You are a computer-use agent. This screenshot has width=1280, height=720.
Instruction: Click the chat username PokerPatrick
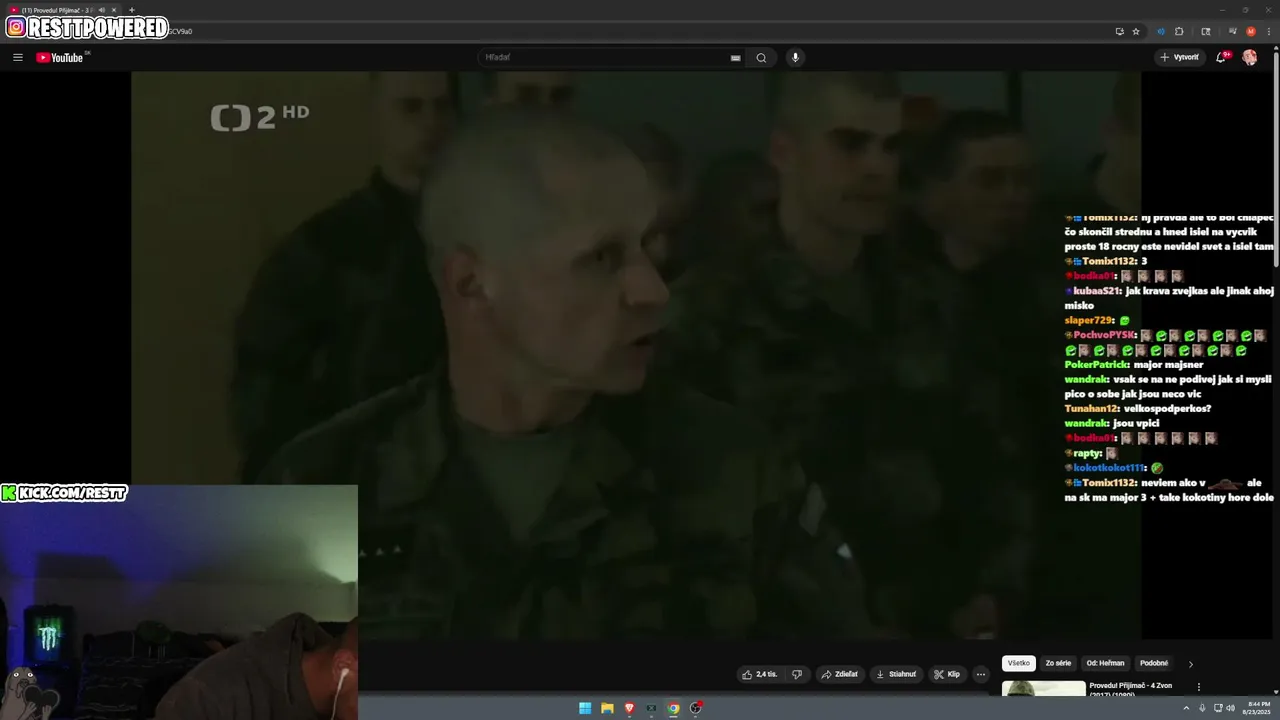[1096, 364]
